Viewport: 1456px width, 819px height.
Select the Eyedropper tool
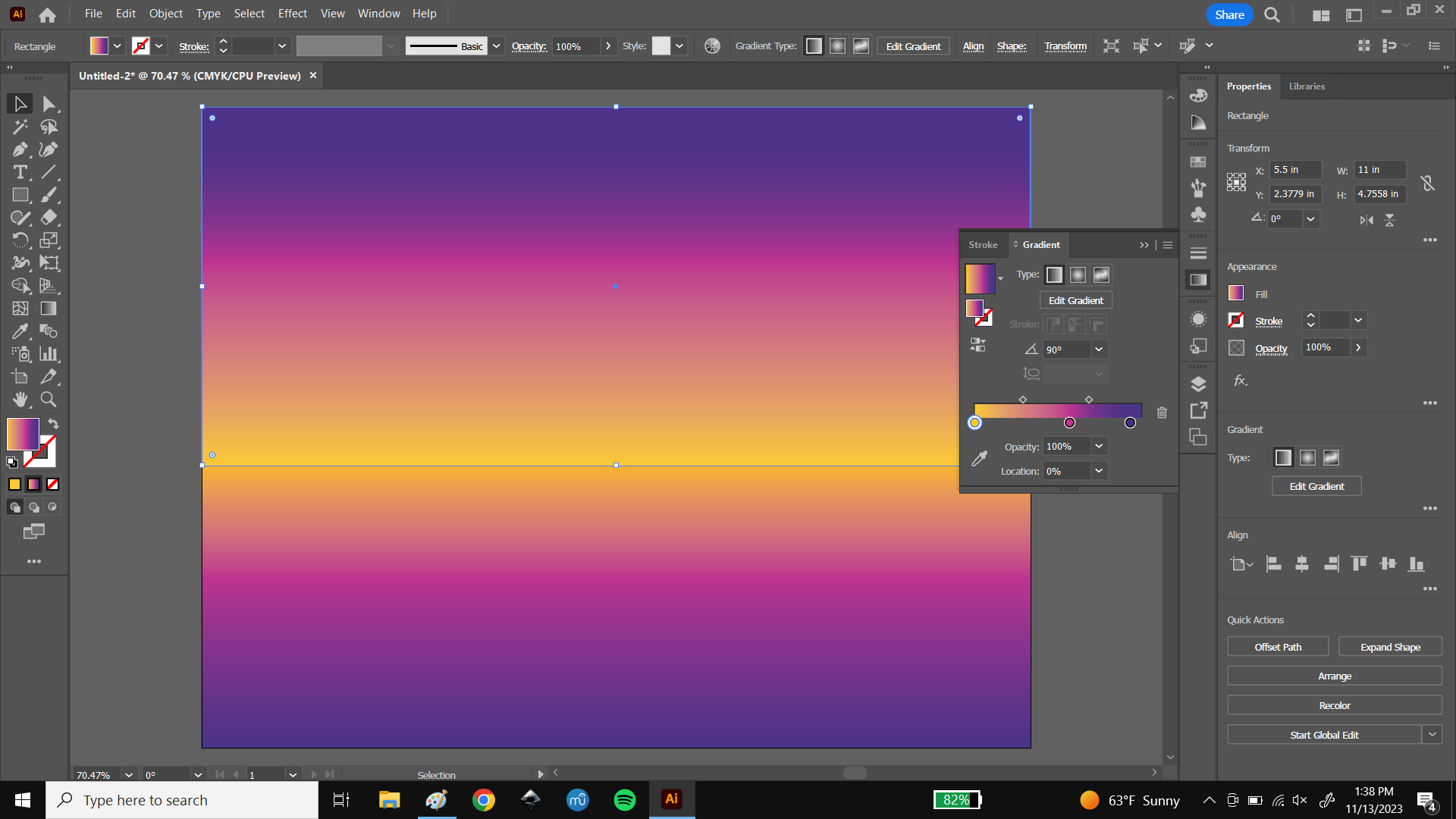pos(19,331)
